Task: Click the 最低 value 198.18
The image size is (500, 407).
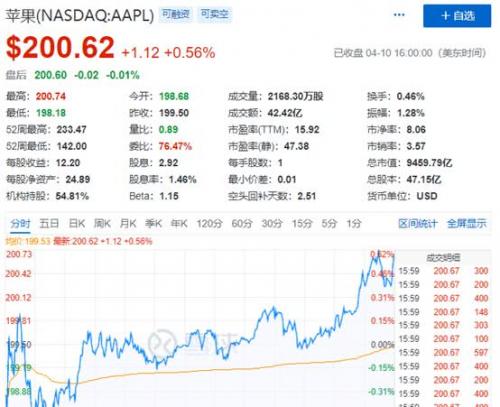Action: coord(51,113)
